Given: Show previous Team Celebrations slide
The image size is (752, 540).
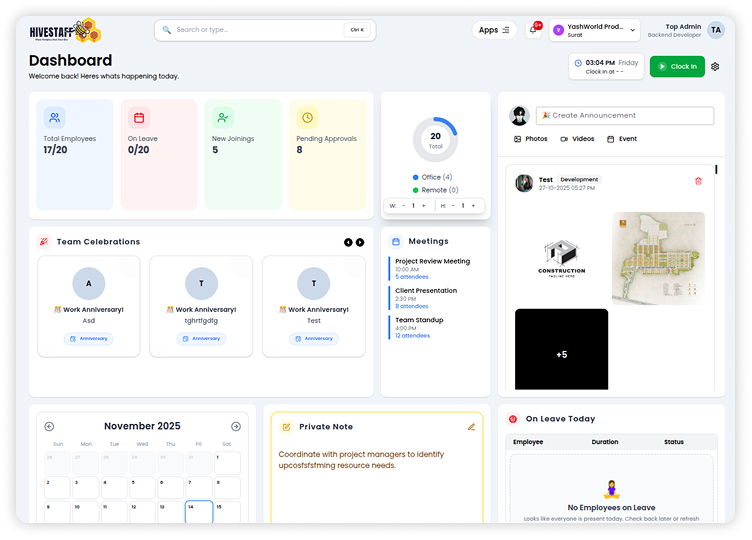Looking at the screenshot, I should pos(348,242).
